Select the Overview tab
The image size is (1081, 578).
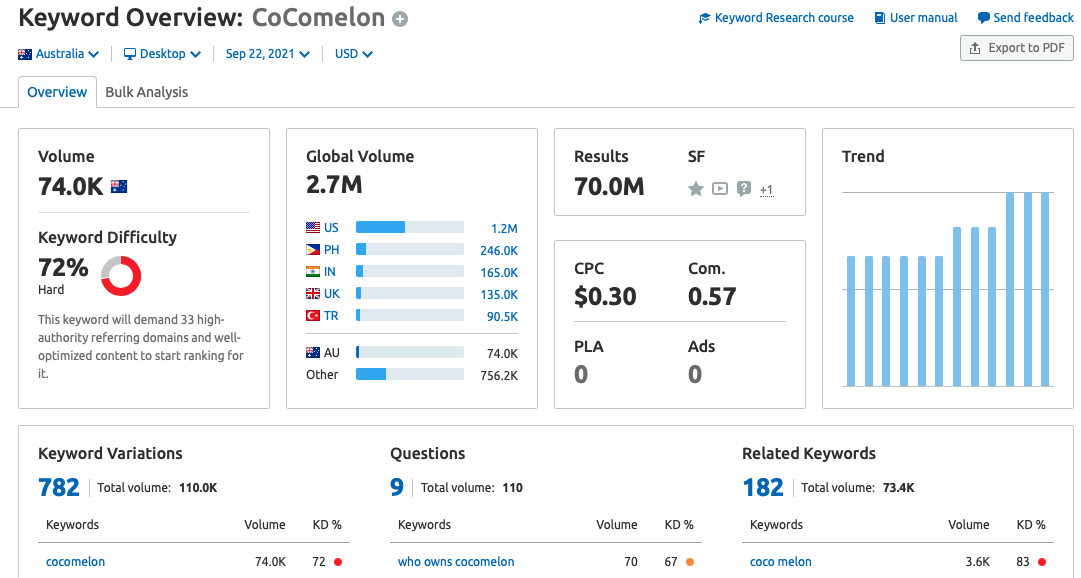coord(57,92)
